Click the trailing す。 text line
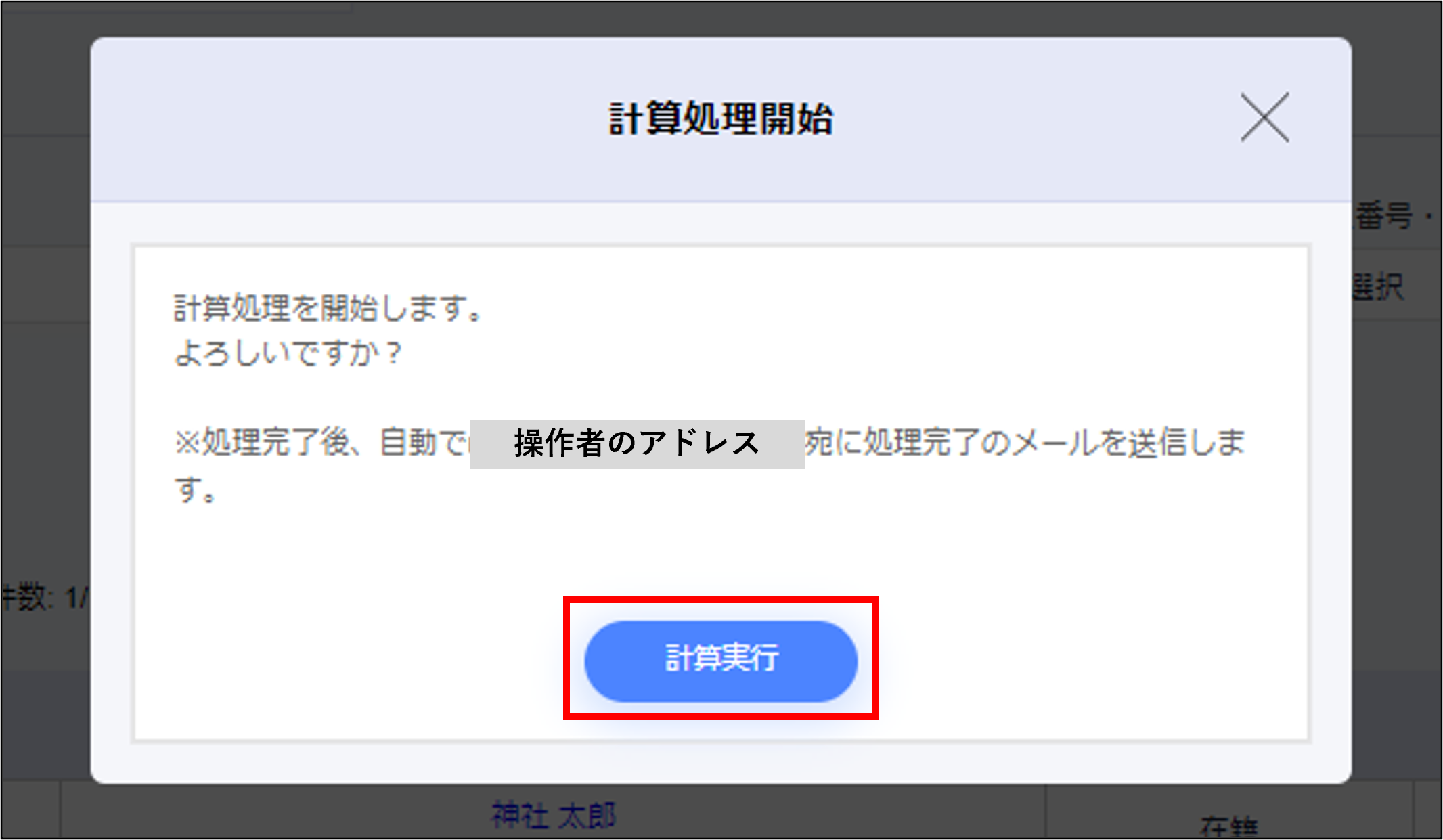Image resolution: width=1443 pixels, height=840 pixels. (x=196, y=489)
